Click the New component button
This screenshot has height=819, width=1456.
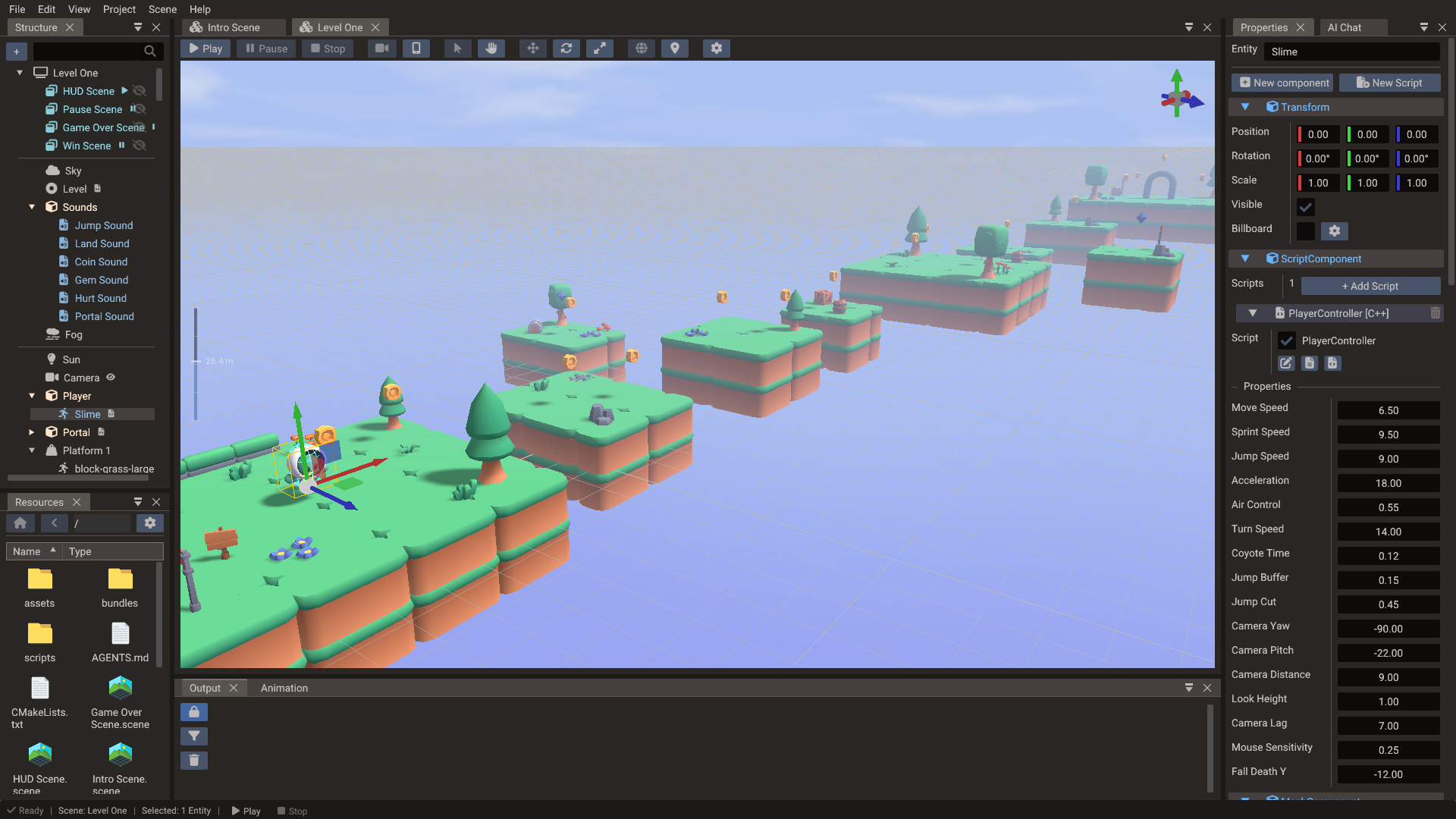[x=1282, y=83]
